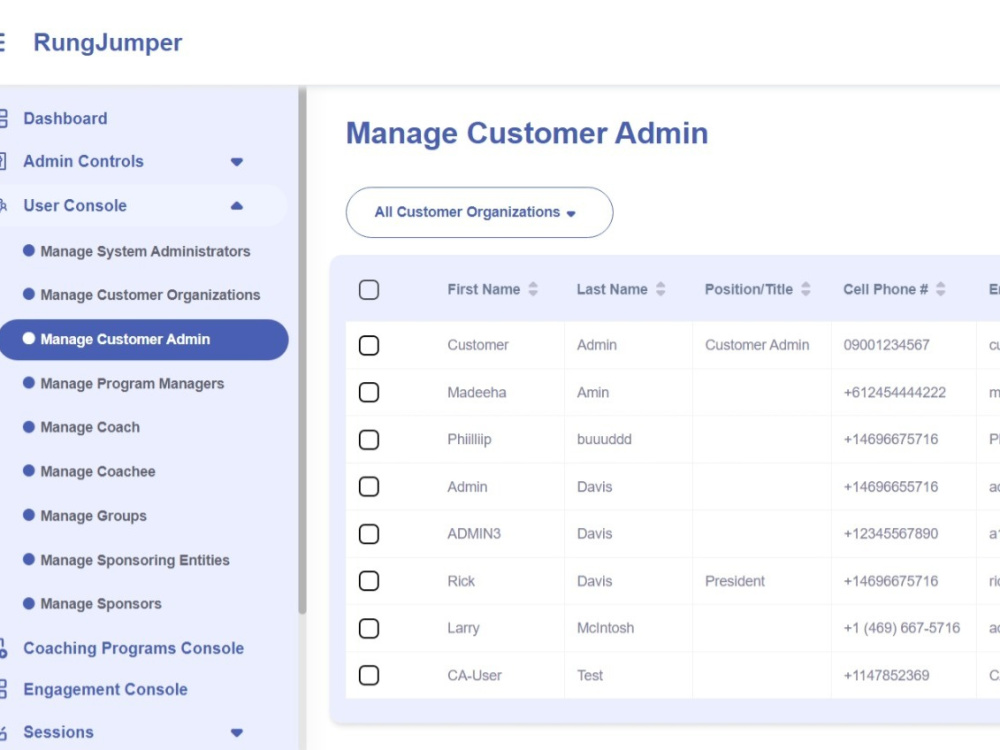Click the Madeeha first name cell

click(476, 392)
